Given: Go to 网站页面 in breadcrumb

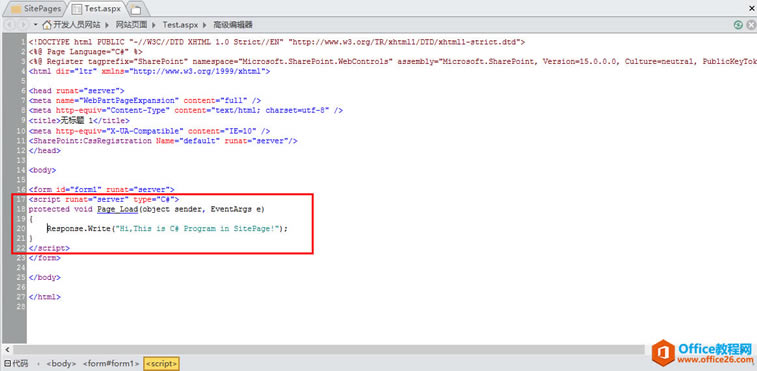Looking at the screenshot, I should tap(131, 25).
